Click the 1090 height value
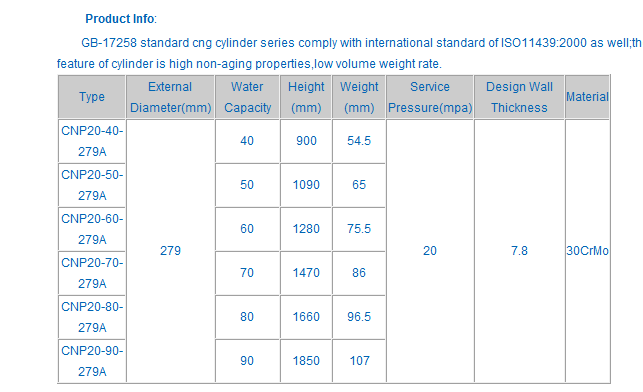The image size is (643, 392). pos(306,185)
